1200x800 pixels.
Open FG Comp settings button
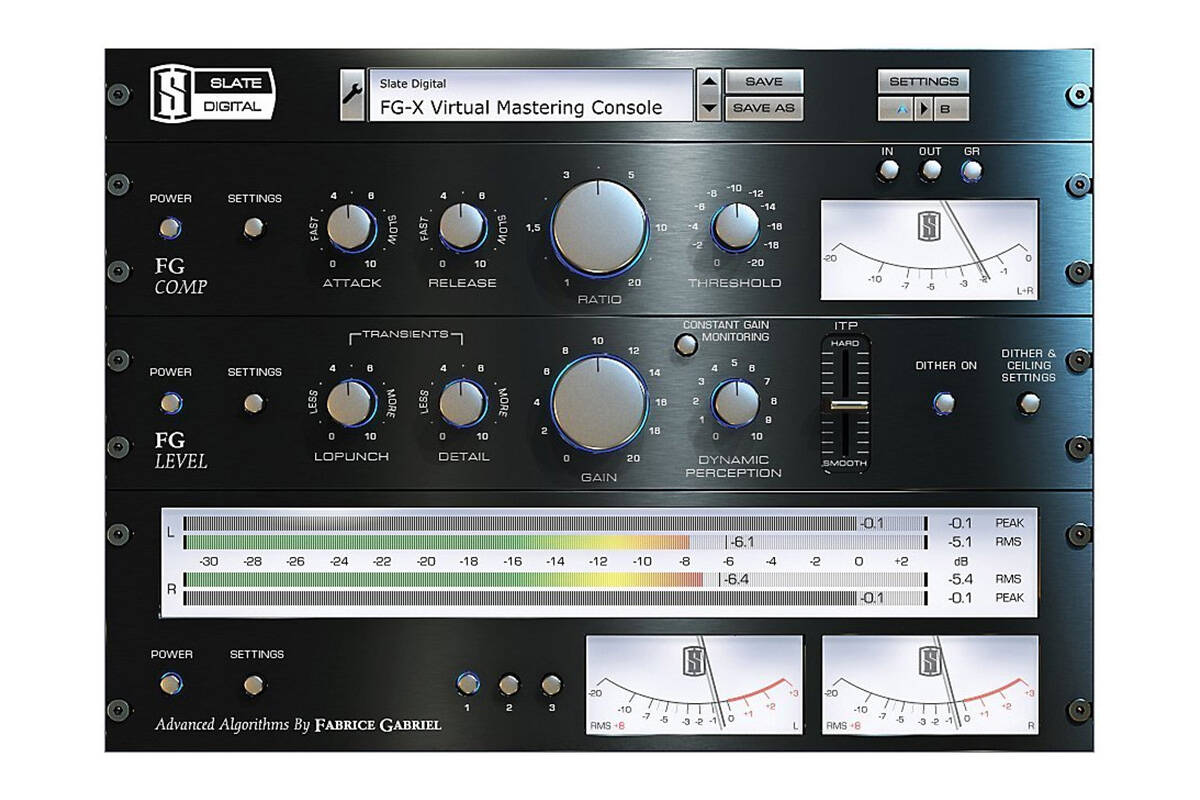(254, 228)
